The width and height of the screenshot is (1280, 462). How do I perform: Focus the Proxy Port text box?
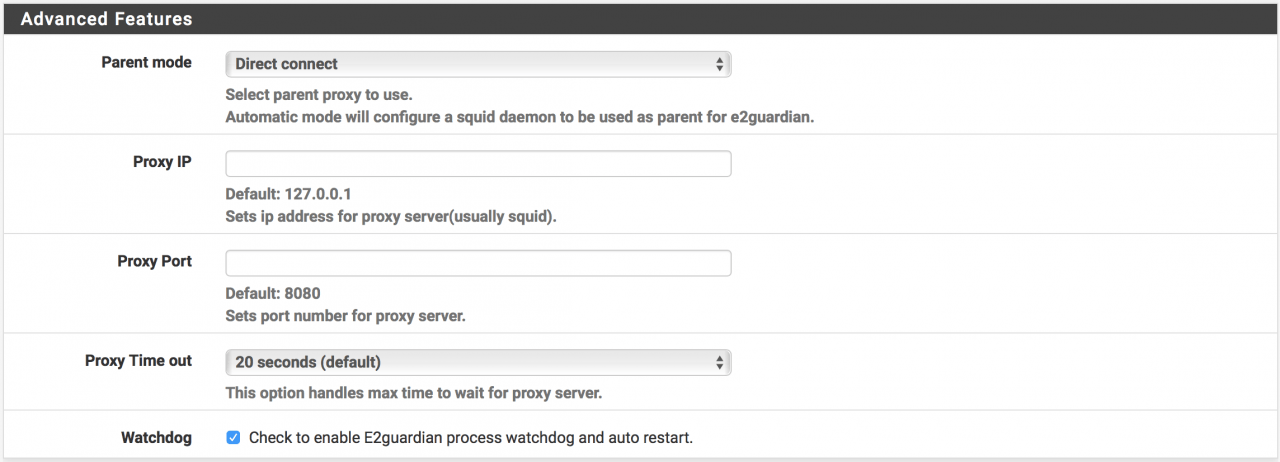(x=478, y=263)
